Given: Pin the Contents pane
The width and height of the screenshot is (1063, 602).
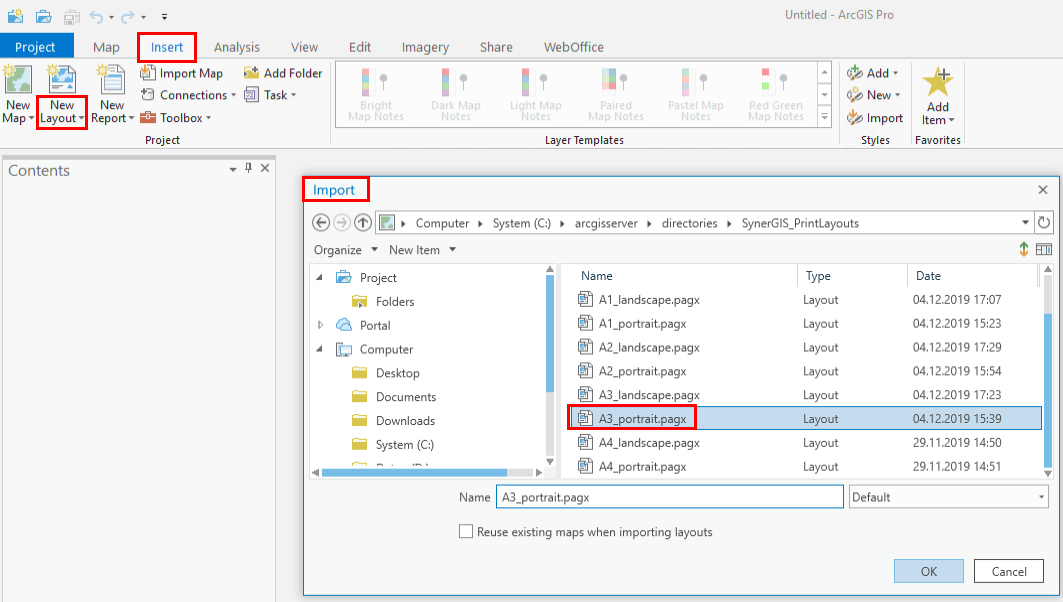Looking at the screenshot, I should pos(248,170).
